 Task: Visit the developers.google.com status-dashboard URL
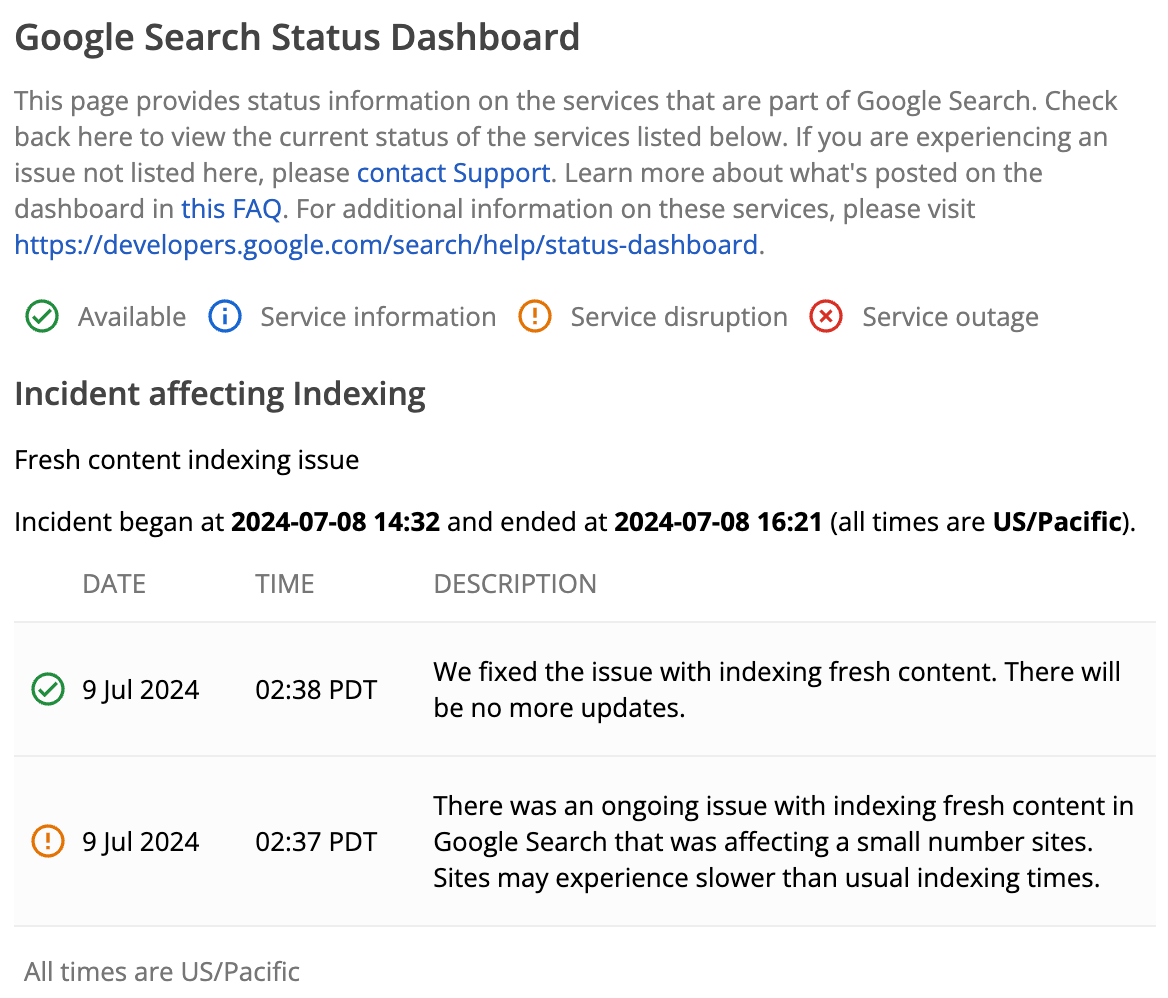tap(386, 245)
